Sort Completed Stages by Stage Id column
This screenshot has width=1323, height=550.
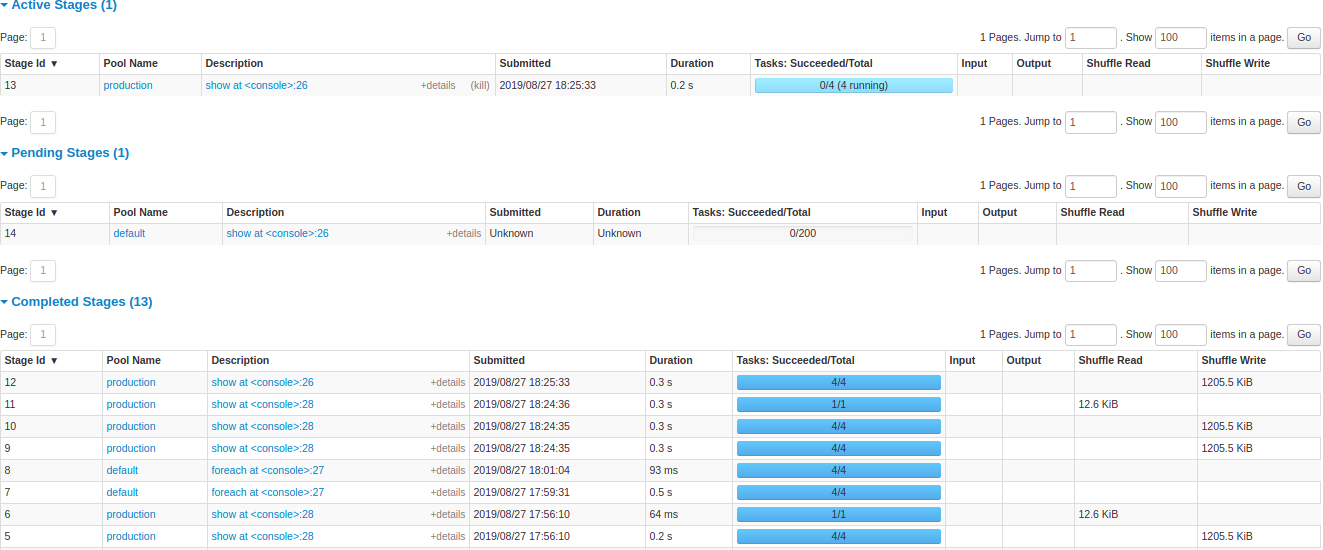31,361
